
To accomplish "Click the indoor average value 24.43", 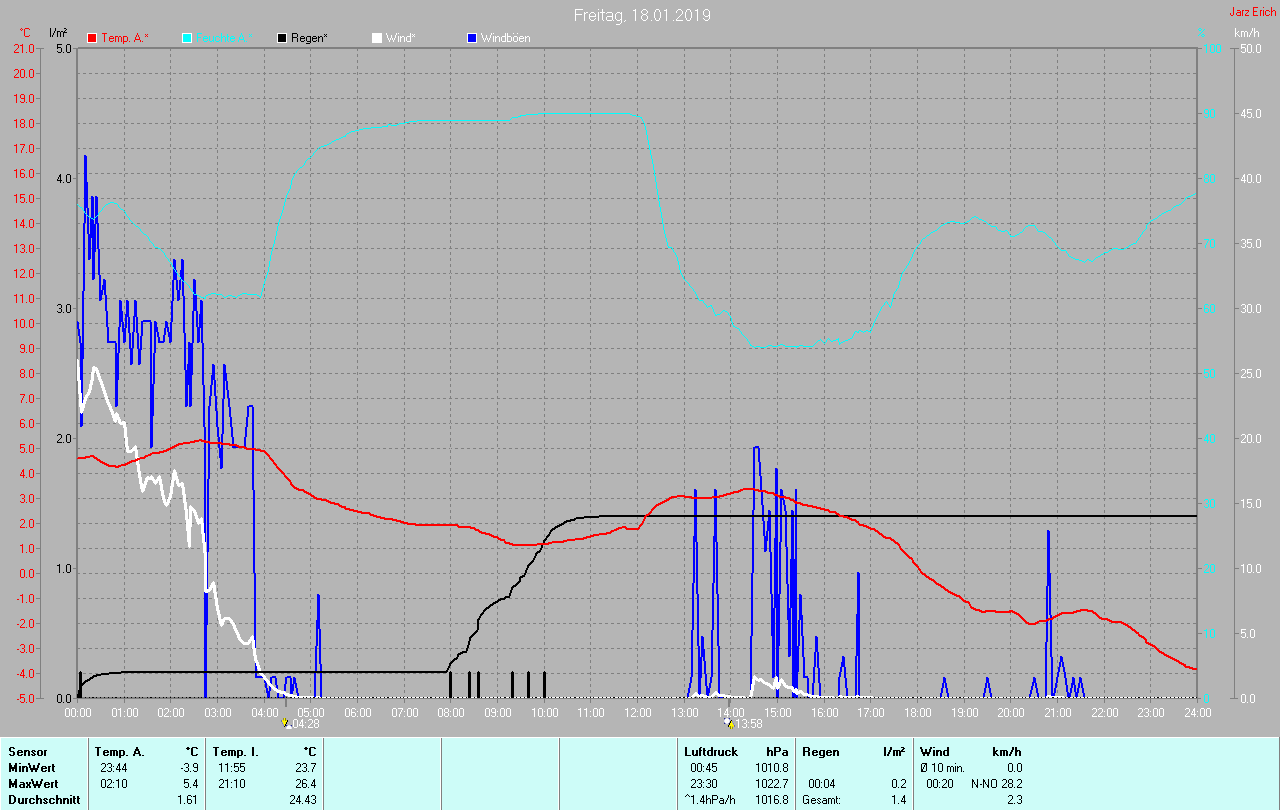I will (302, 799).
